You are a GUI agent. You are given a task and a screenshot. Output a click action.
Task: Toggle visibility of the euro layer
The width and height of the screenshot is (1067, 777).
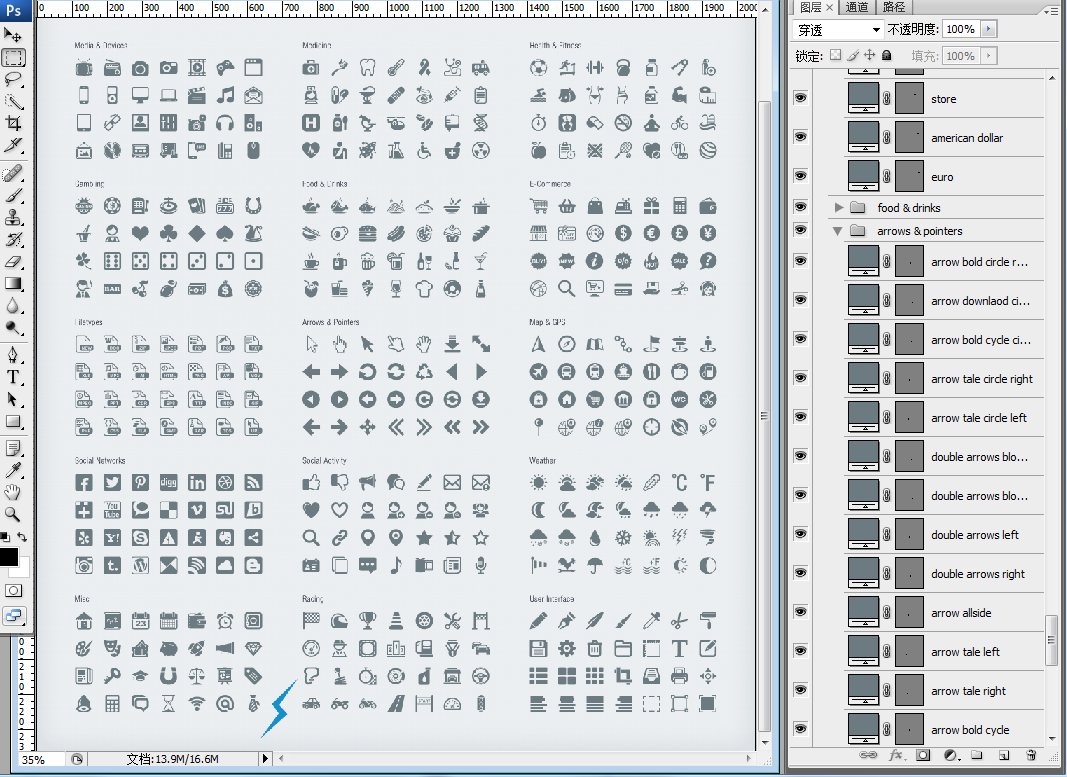[800, 176]
